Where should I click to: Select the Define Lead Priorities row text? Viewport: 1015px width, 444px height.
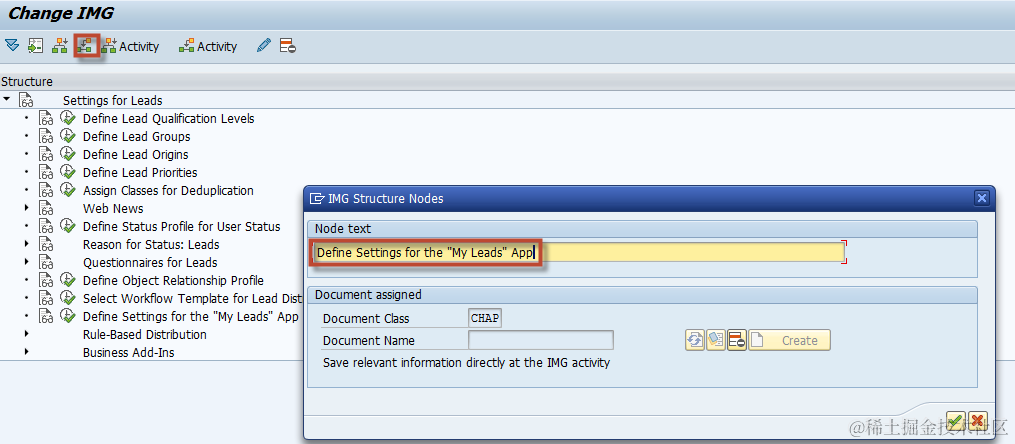[140, 172]
